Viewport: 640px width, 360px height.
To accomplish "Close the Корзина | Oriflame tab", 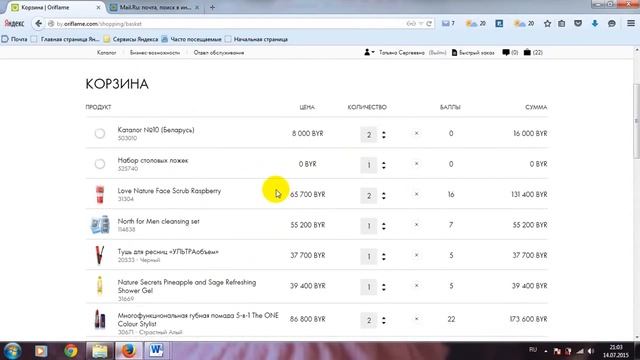I will coord(98,7).
